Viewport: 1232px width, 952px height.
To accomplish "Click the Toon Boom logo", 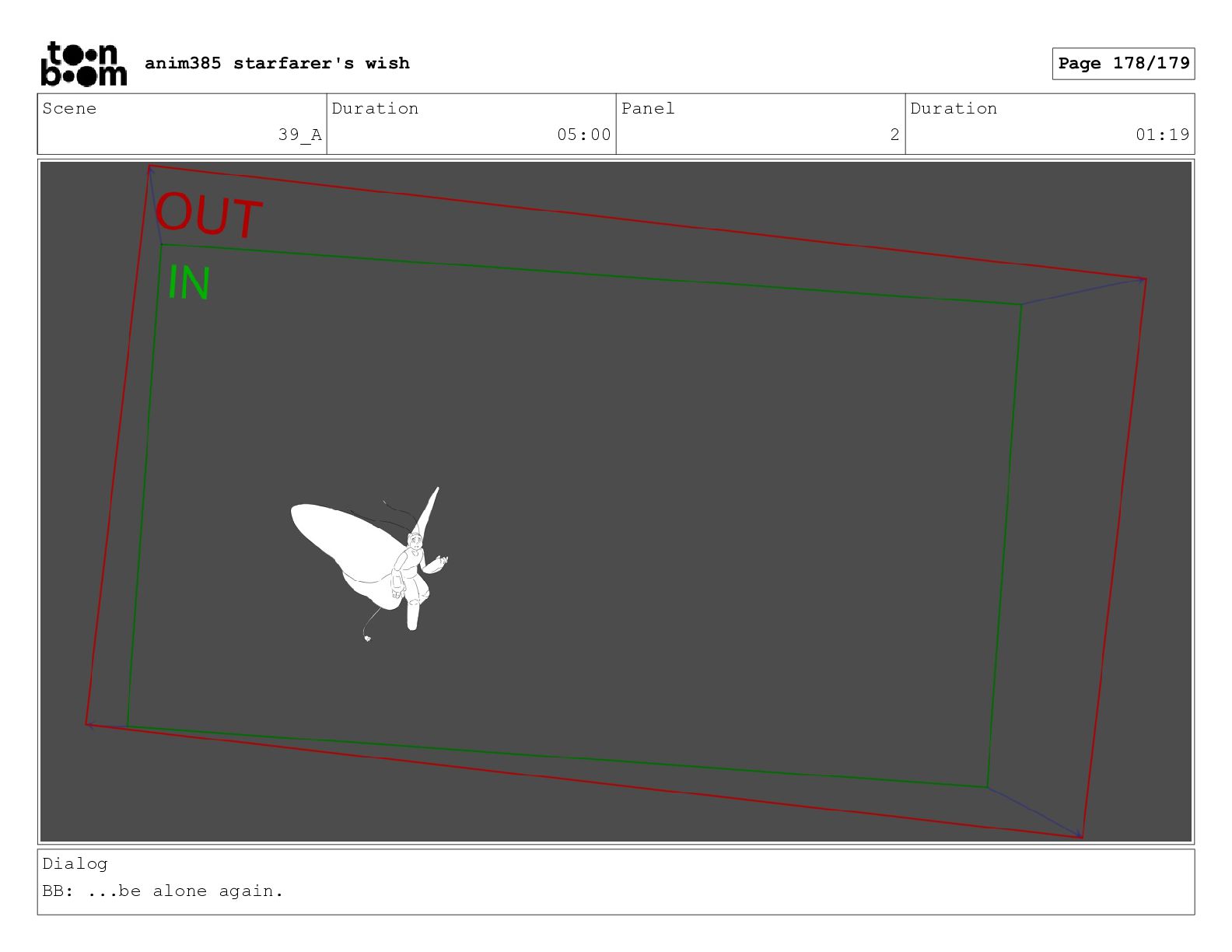I will click(83, 63).
